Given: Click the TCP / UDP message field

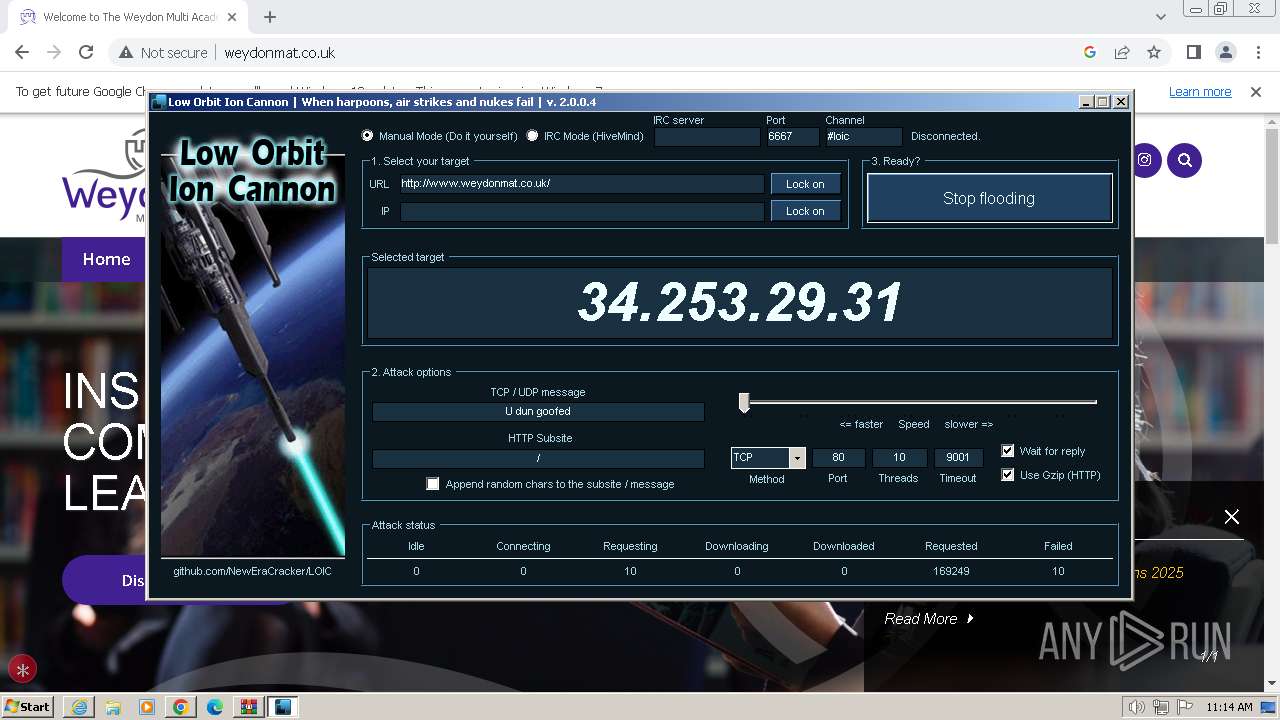Looking at the screenshot, I should point(538,411).
